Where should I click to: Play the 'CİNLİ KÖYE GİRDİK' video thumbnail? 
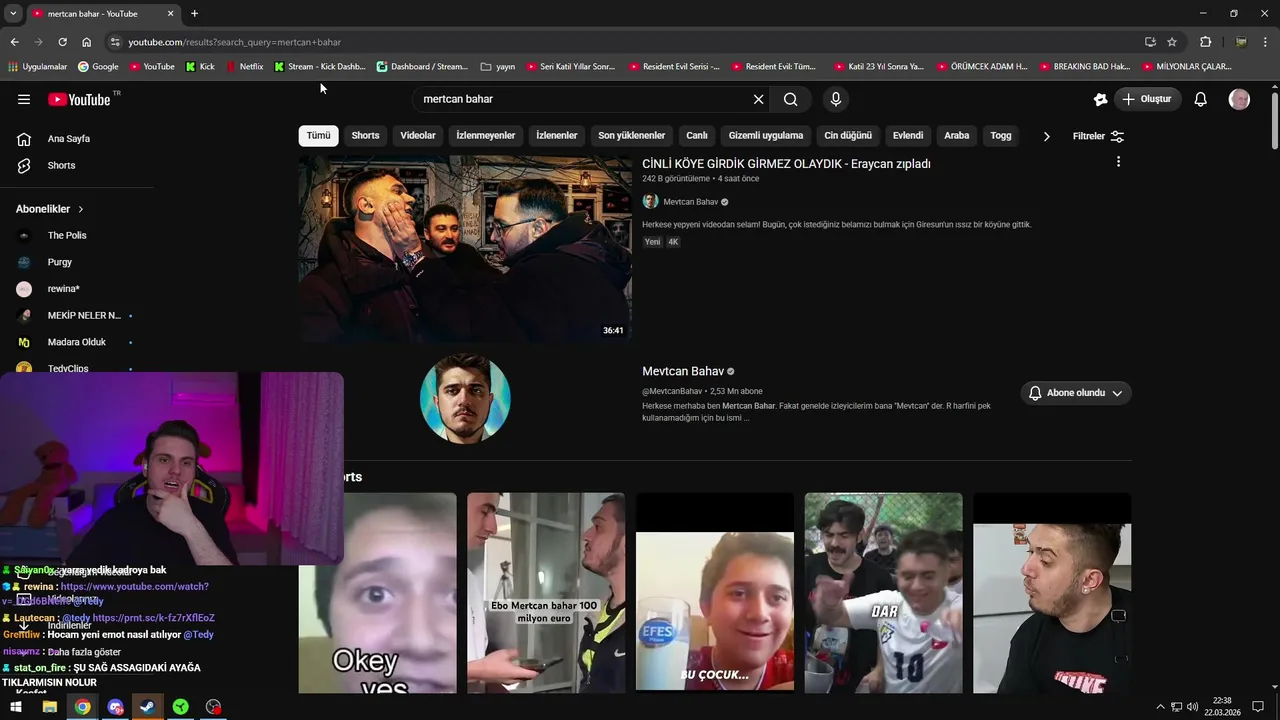465,249
